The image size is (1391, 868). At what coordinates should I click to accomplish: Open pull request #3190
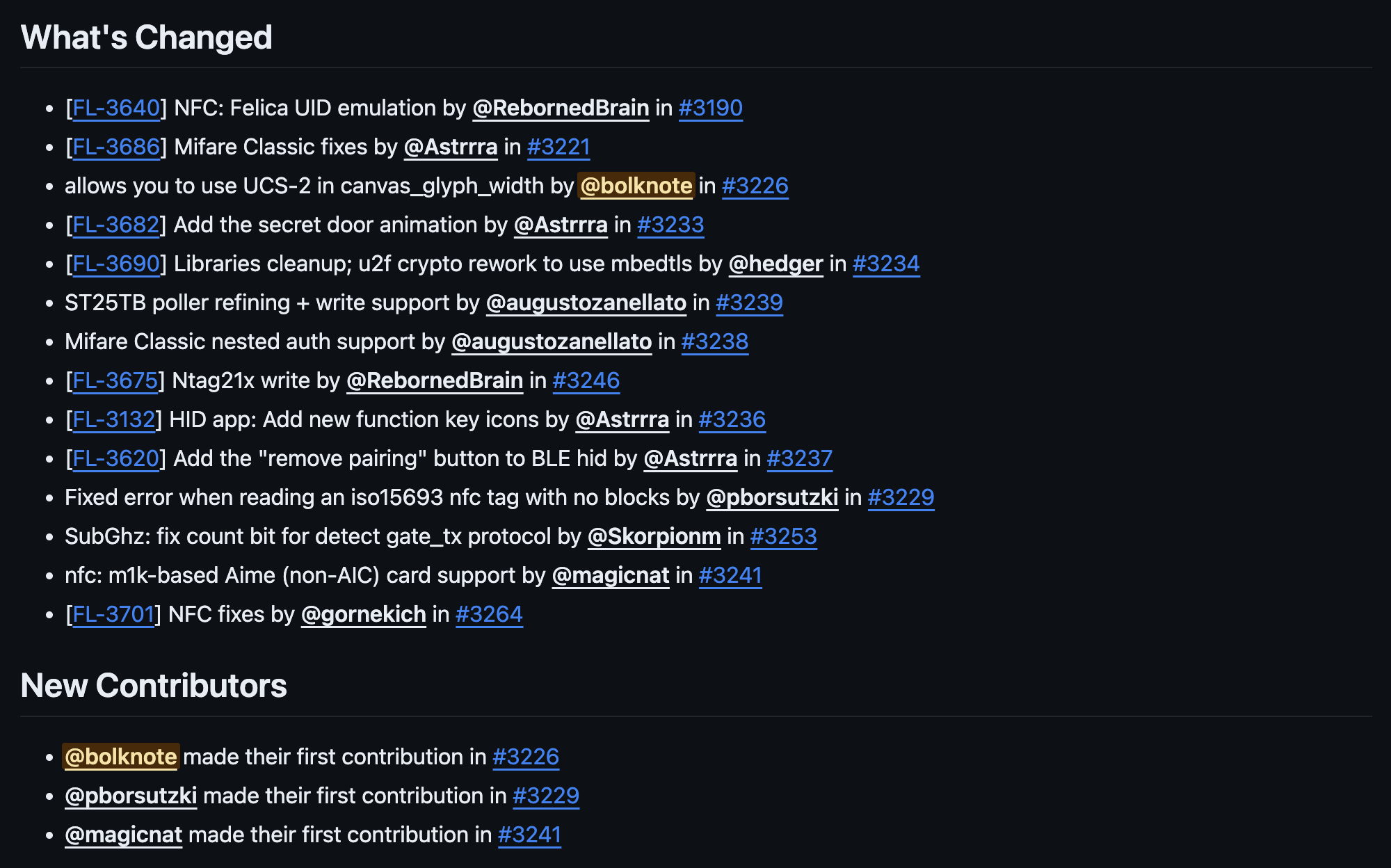coord(710,108)
